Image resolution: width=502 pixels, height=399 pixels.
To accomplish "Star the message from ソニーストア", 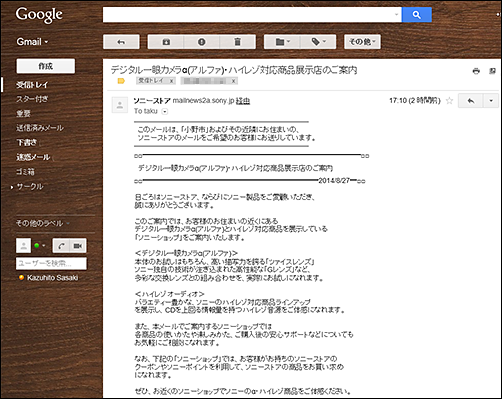I will click(x=449, y=101).
